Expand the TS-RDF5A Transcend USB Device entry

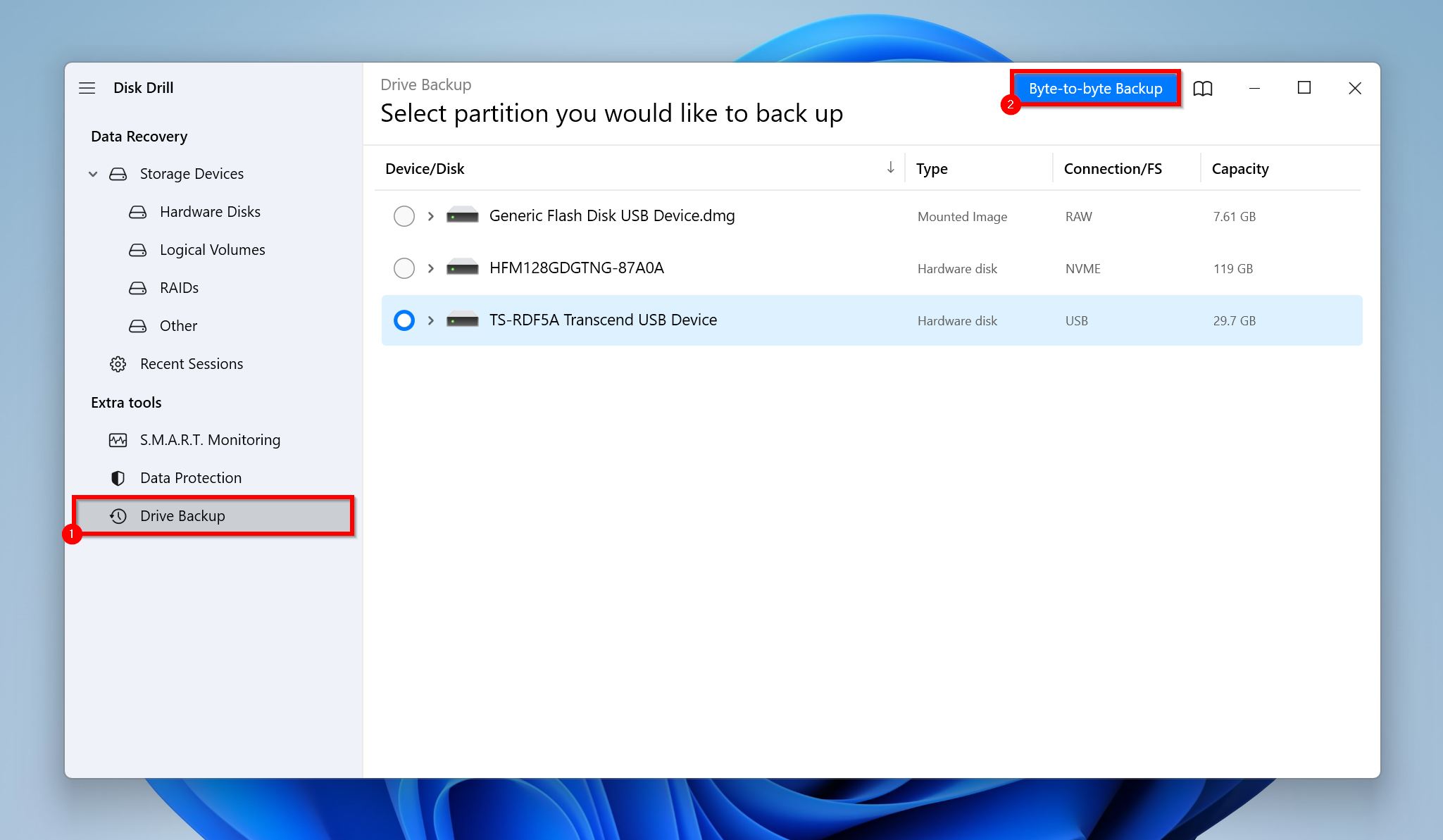point(429,320)
